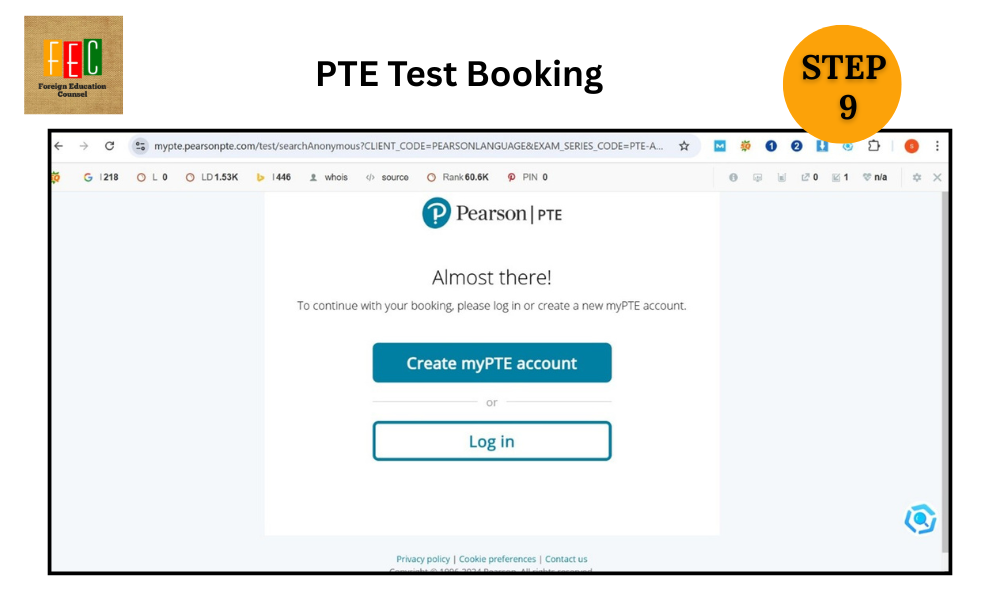1000x600 pixels.
Task: Click the page's vertical scrollbar
Action: tap(945, 370)
